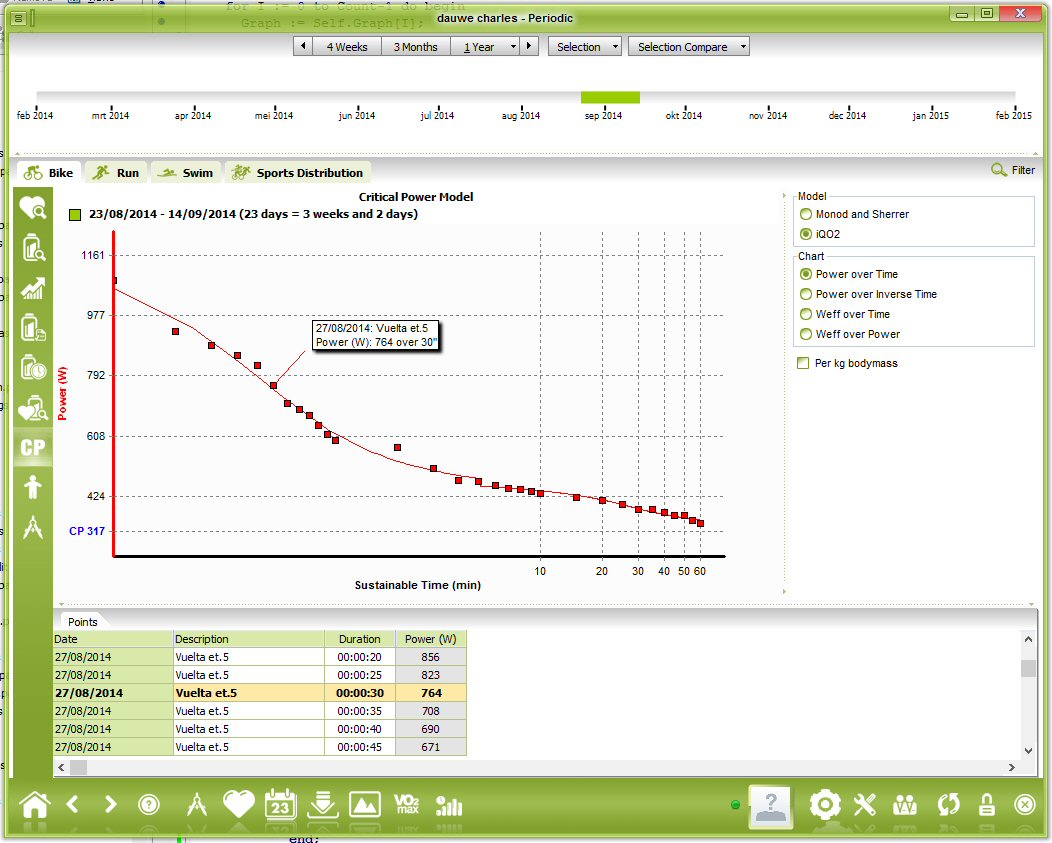Switch to the Bike tab

[48, 172]
